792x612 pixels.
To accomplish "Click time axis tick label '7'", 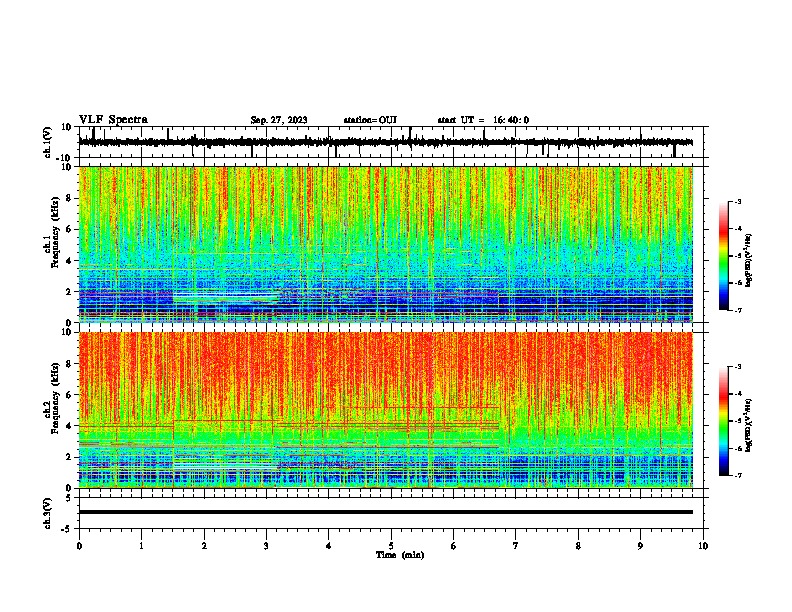I will [x=516, y=546].
